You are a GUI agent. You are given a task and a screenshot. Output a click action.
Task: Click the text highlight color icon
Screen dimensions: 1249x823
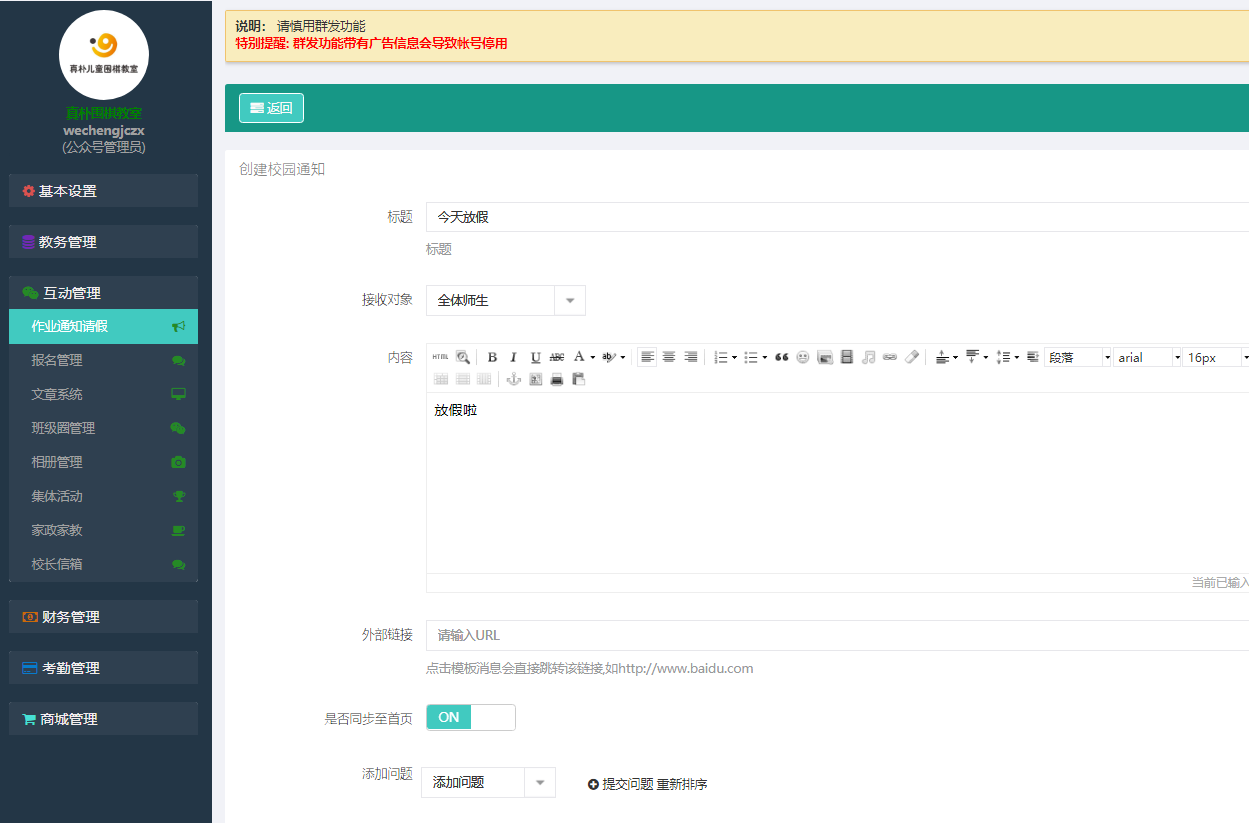click(609, 357)
